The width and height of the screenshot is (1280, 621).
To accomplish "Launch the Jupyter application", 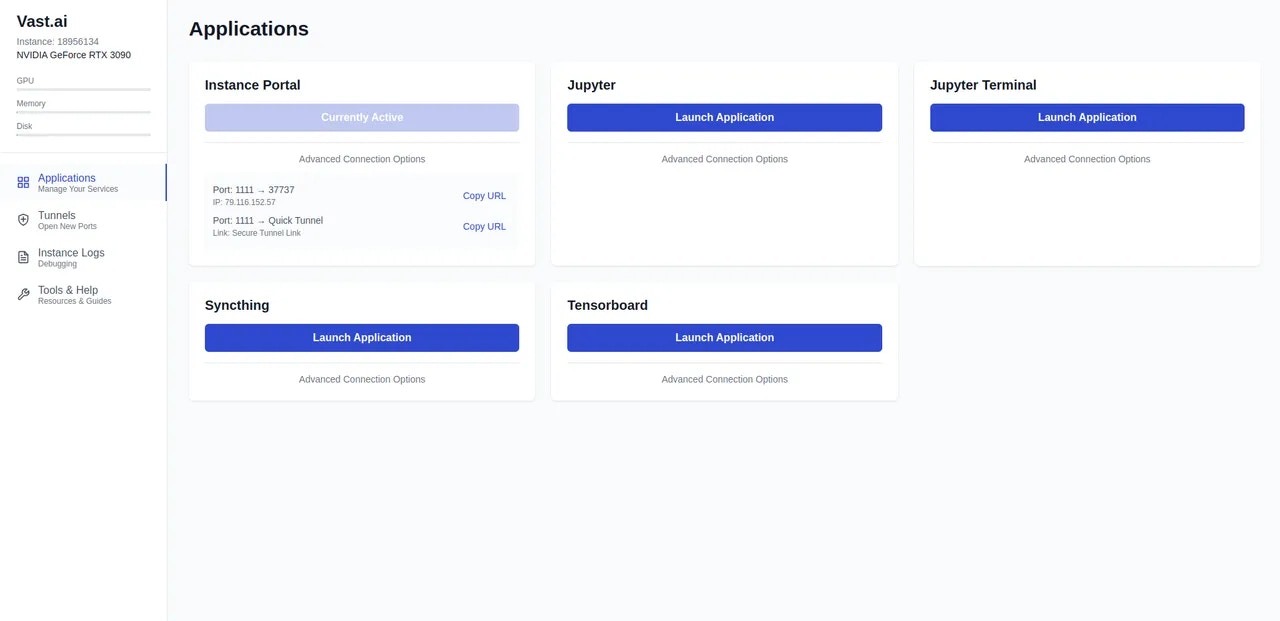I will tap(724, 117).
